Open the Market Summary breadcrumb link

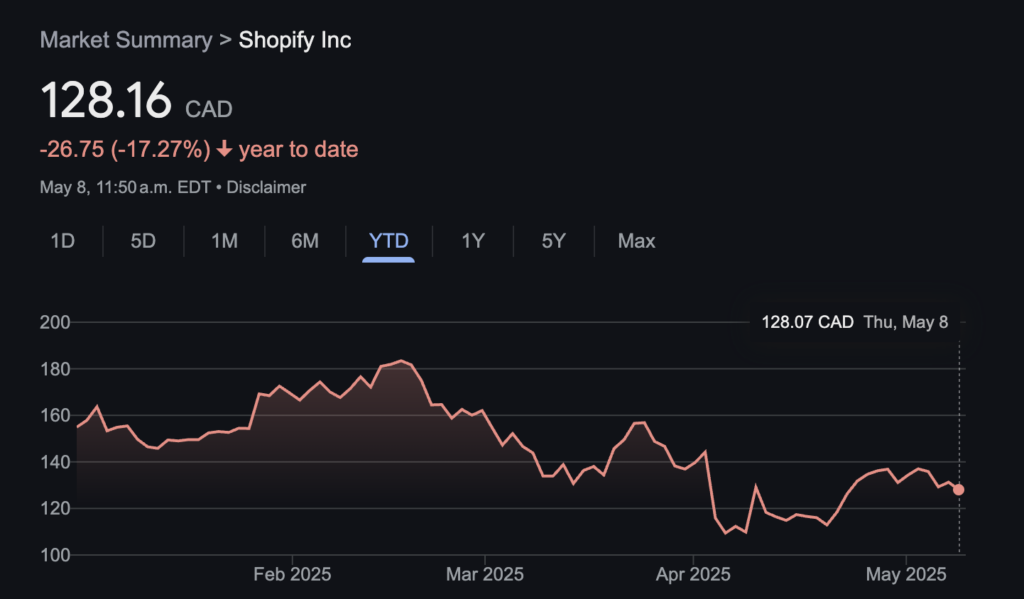coord(126,40)
